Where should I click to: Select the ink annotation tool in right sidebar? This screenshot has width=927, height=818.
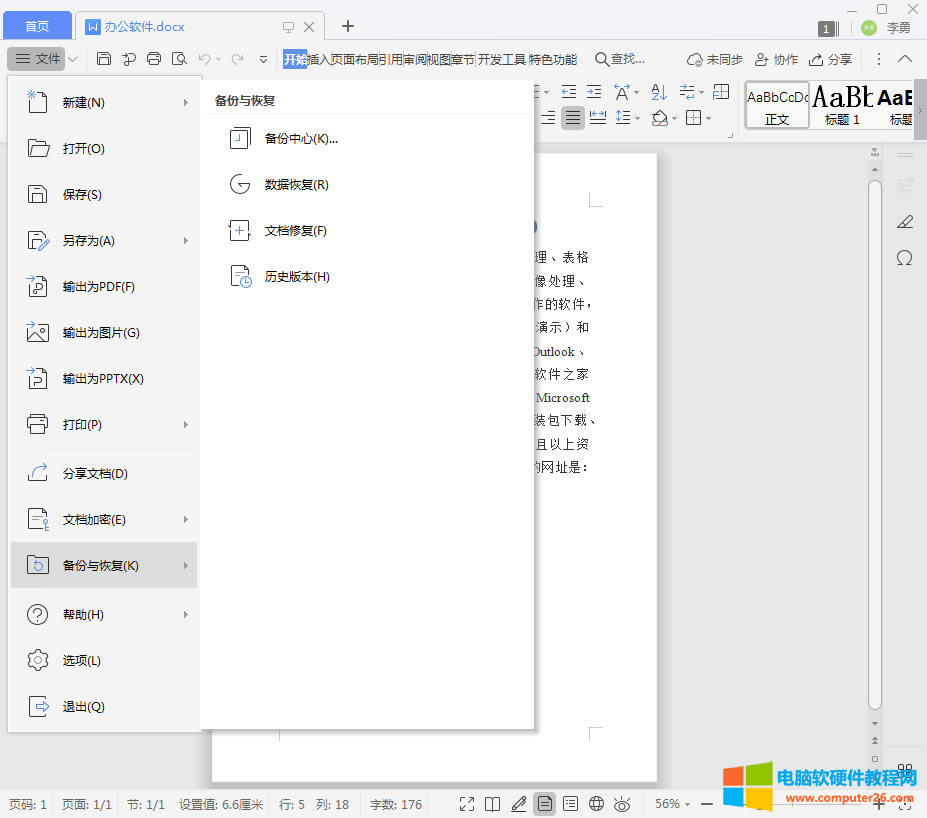[x=904, y=221]
